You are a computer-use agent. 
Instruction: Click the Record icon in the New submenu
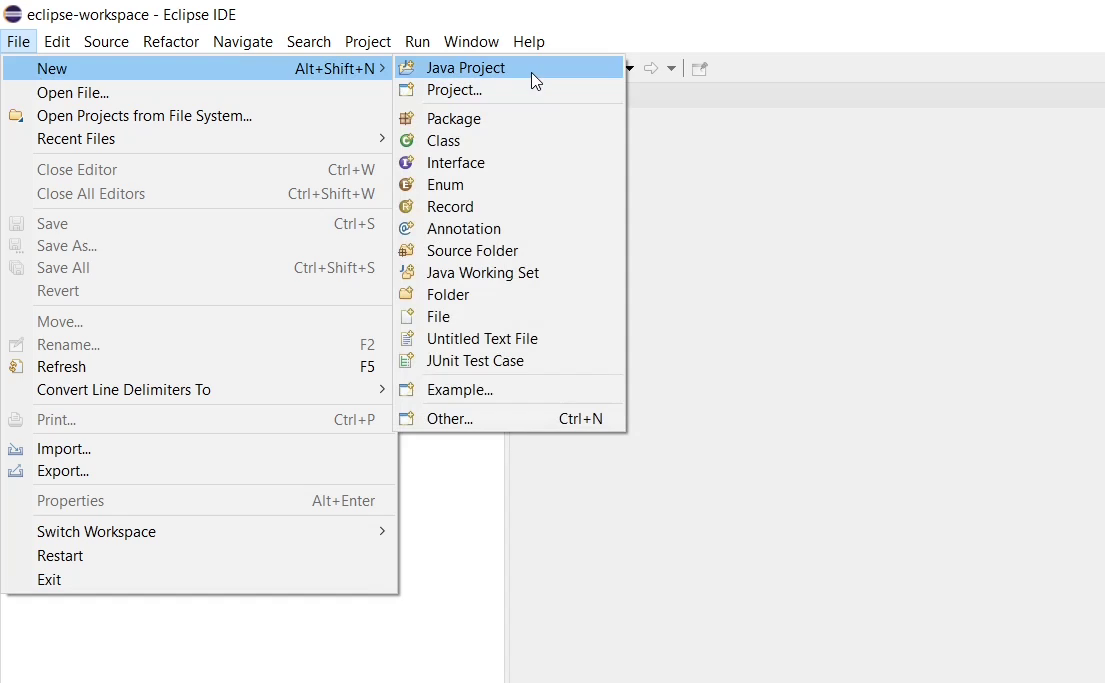point(407,207)
